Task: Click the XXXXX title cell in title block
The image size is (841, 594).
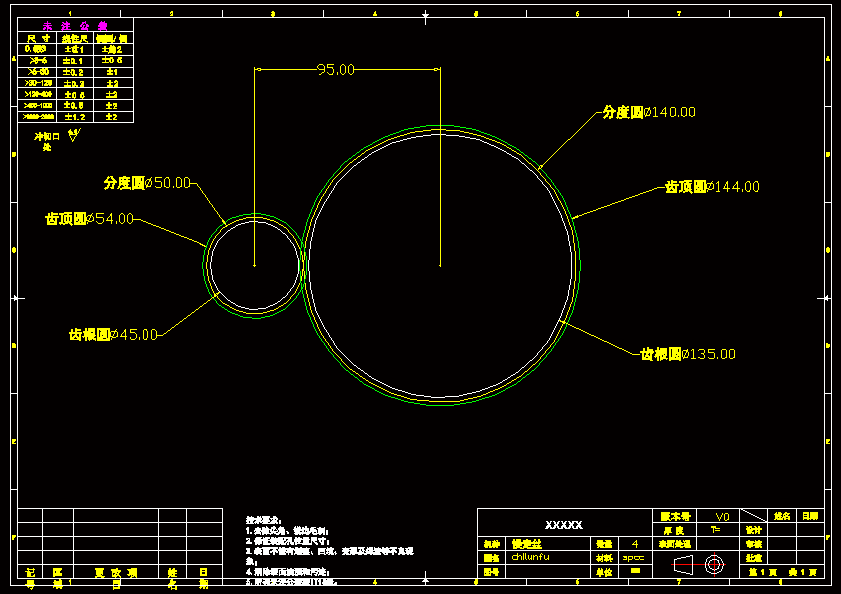Action: point(563,525)
